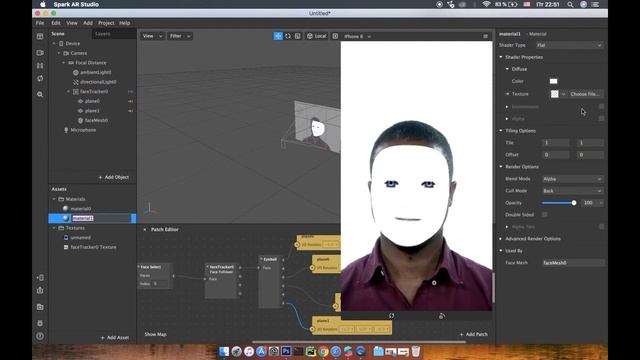Collapse the Focal Distance node

point(64,63)
